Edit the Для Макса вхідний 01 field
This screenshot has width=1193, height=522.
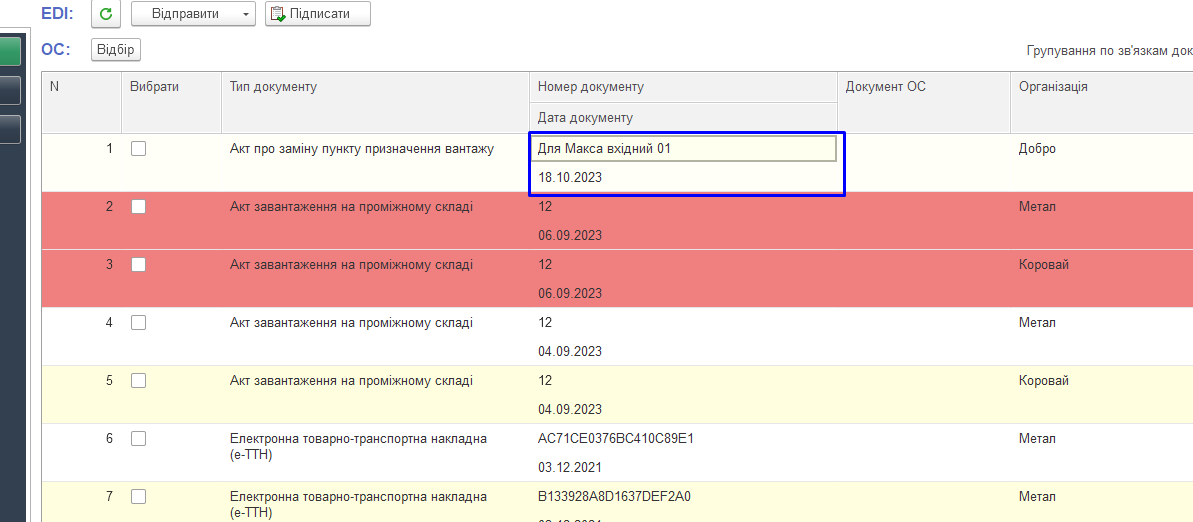(683, 149)
